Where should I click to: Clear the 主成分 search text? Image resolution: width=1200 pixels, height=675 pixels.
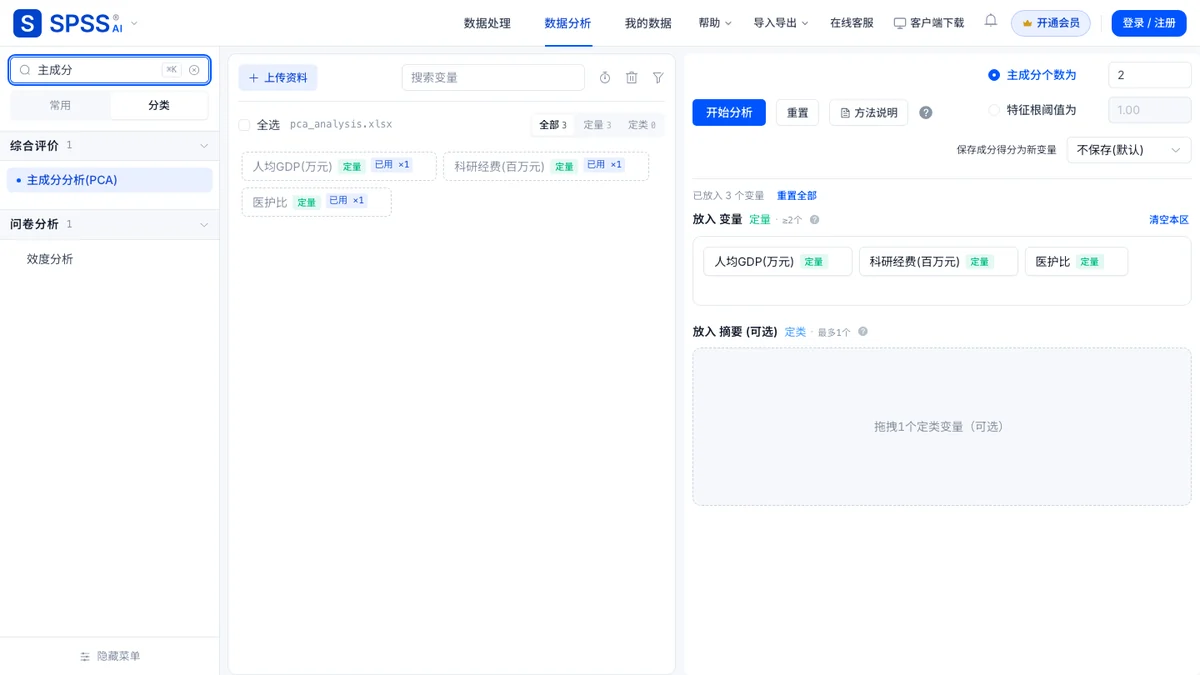tap(194, 70)
